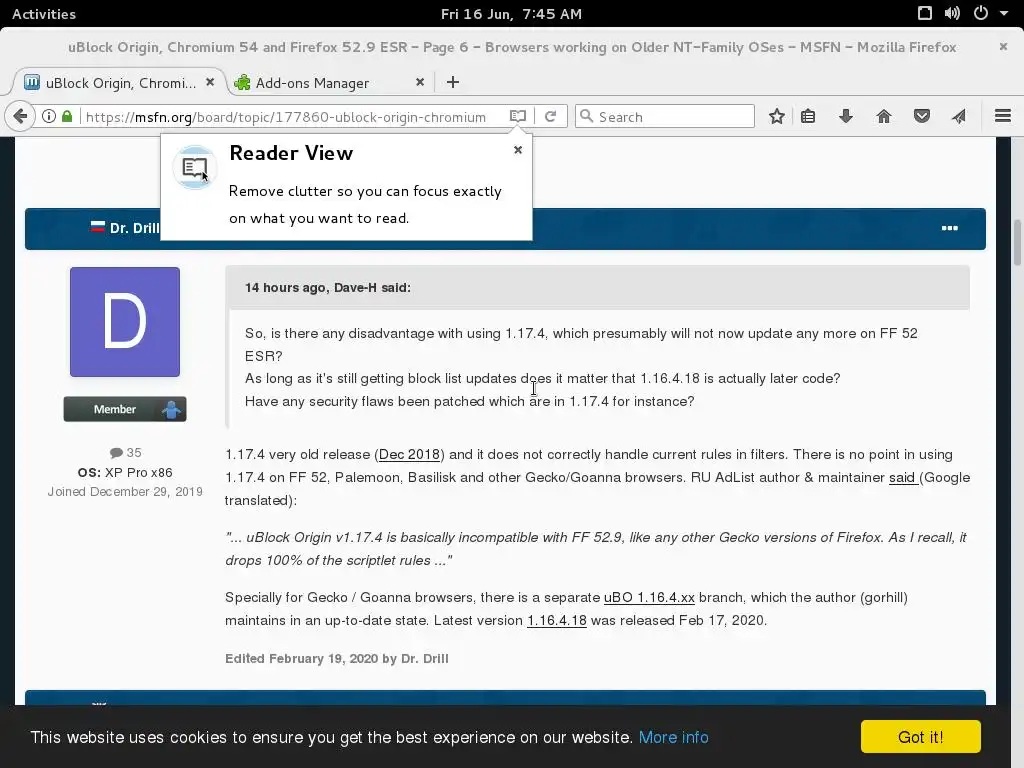Click '14 hours ago, Dave-H said:' quote header
This screenshot has height=768, width=1024.
328,287
